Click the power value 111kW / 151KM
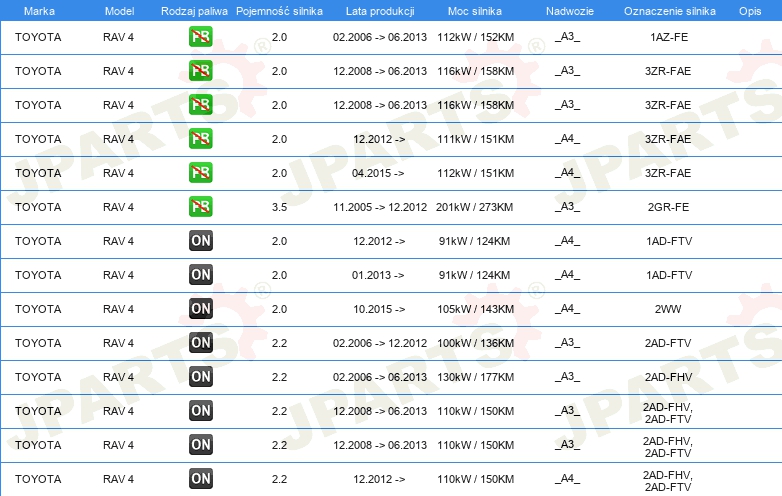The image size is (782, 496). pyautogui.click(x=475, y=140)
